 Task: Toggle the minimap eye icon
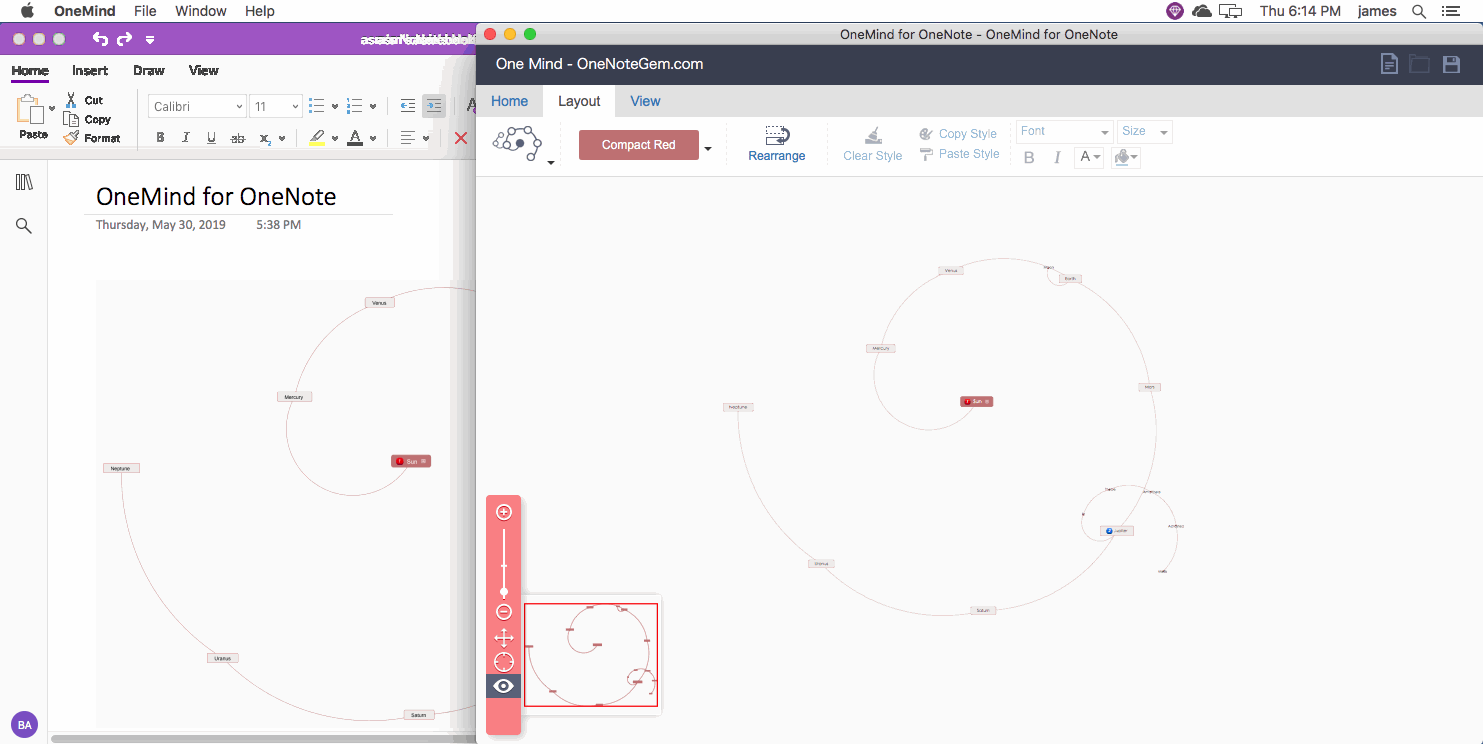(x=504, y=686)
